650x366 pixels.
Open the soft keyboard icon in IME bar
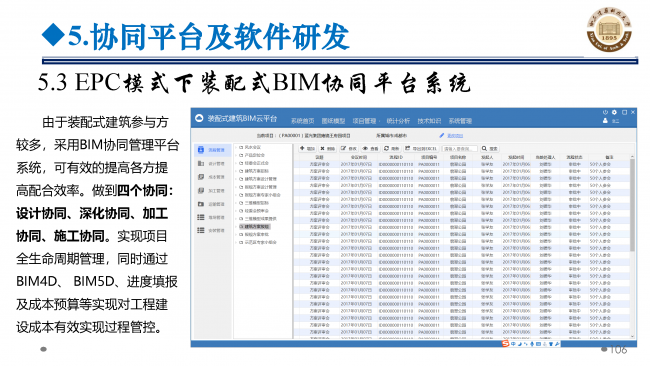pos(538,344)
